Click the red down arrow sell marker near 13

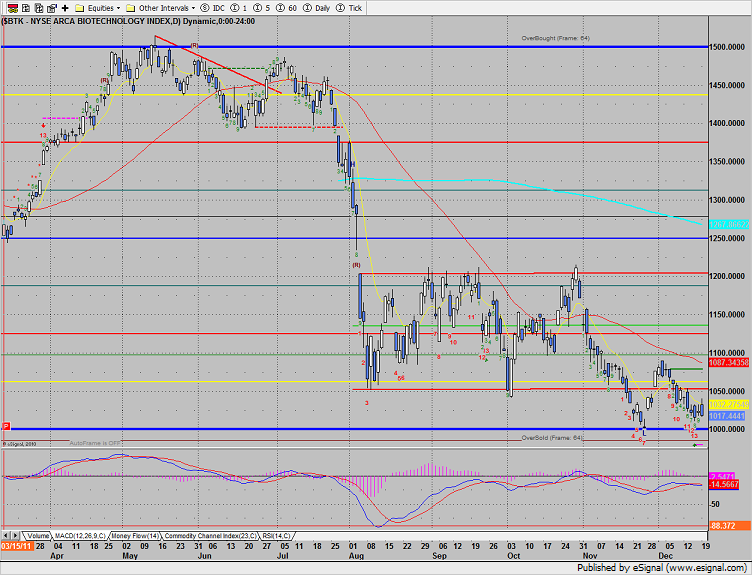43,126
